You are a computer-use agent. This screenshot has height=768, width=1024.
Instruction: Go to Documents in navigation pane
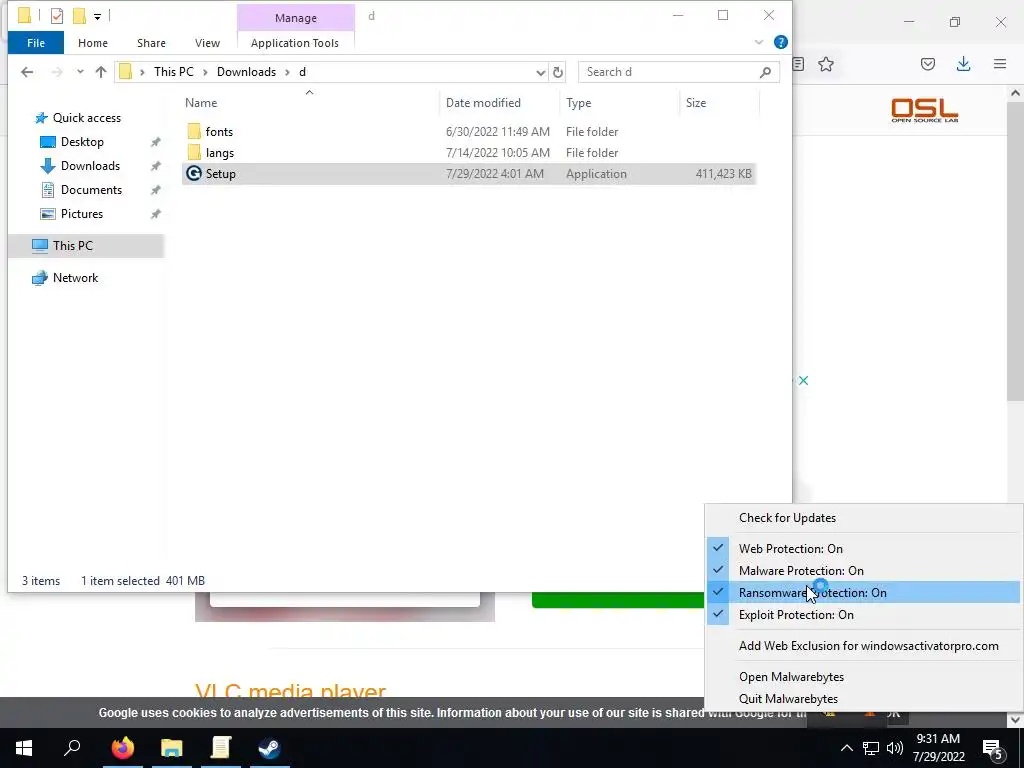tap(91, 190)
